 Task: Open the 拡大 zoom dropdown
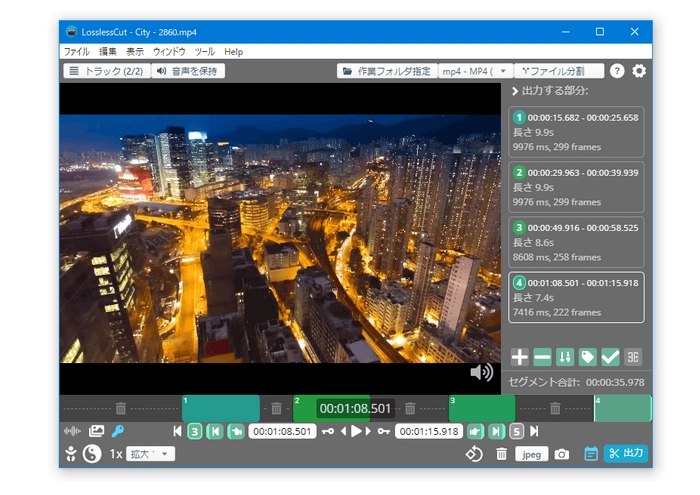click(x=151, y=453)
